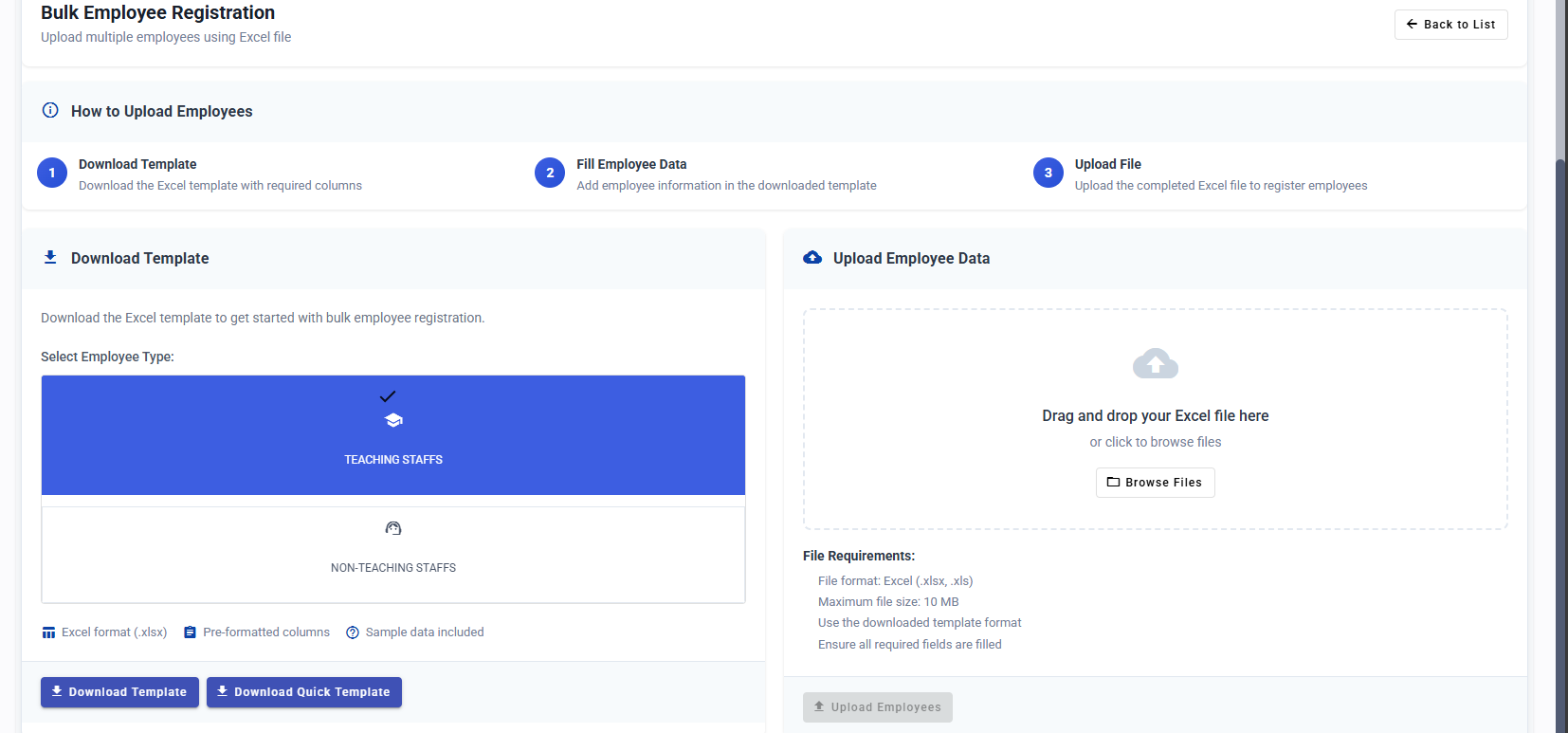Click the headset icon above Non-Teaching Staffs
The width and height of the screenshot is (1568, 733).
pos(393,528)
